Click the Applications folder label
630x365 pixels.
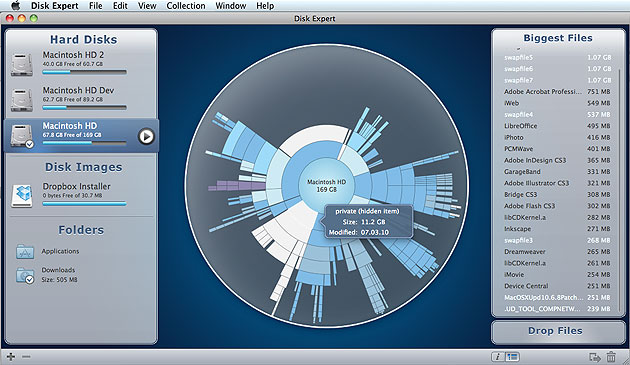[60, 251]
